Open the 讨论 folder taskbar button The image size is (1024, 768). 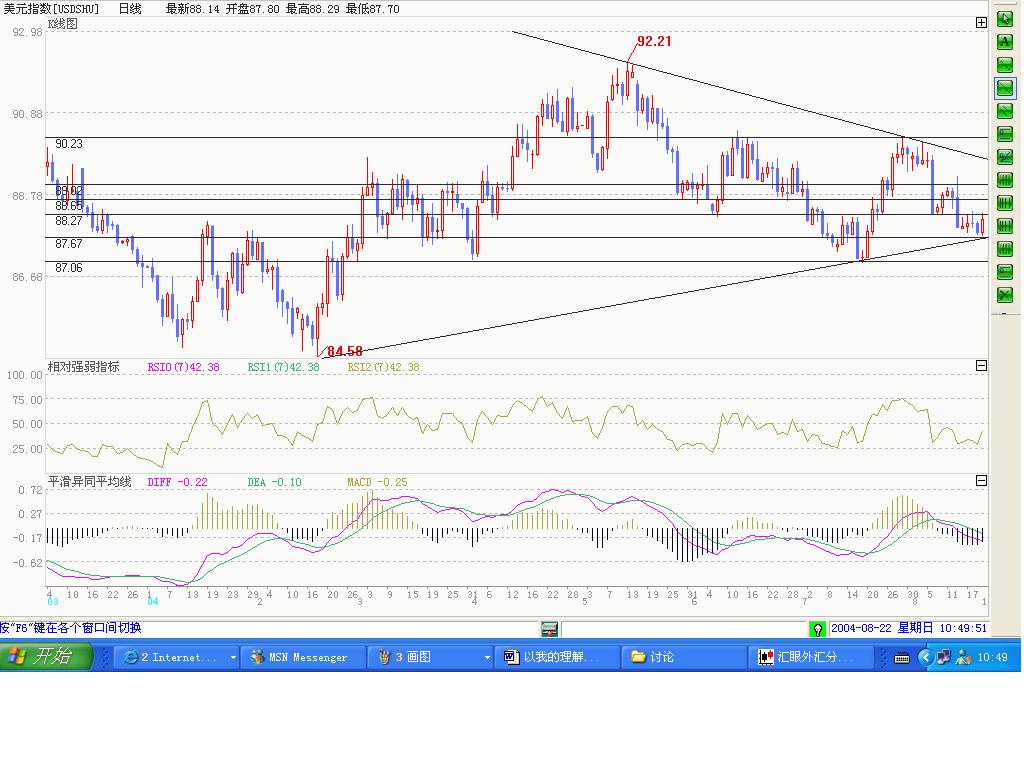(684, 657)
